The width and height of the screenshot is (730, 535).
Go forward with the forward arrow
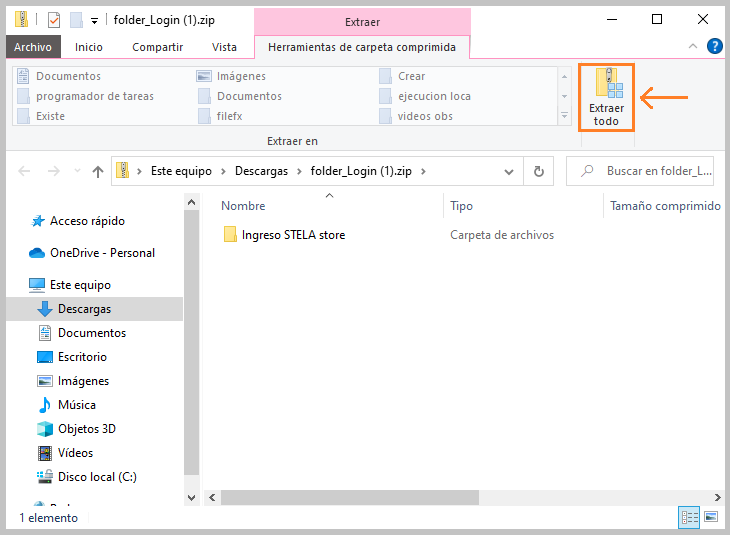click(54, 171)
